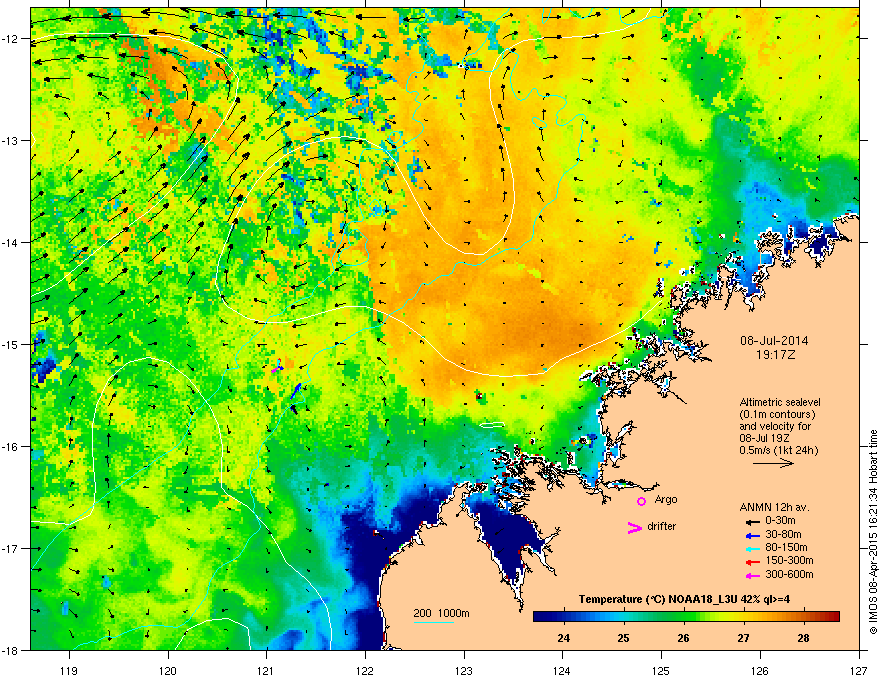
Task: Click the time text 19:17Z
Action: coord(775,355)
